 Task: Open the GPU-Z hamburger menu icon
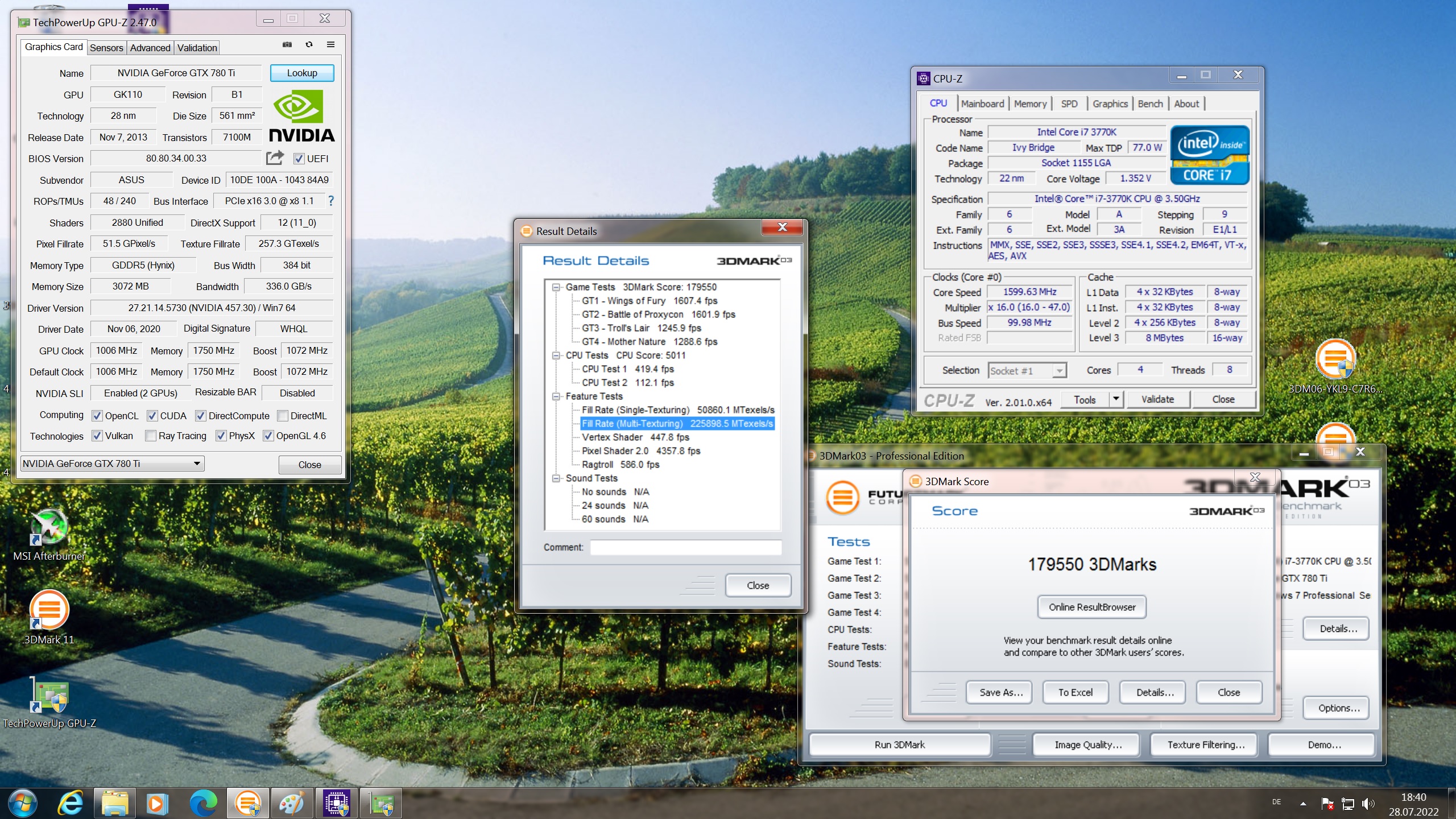coord(330,44)
